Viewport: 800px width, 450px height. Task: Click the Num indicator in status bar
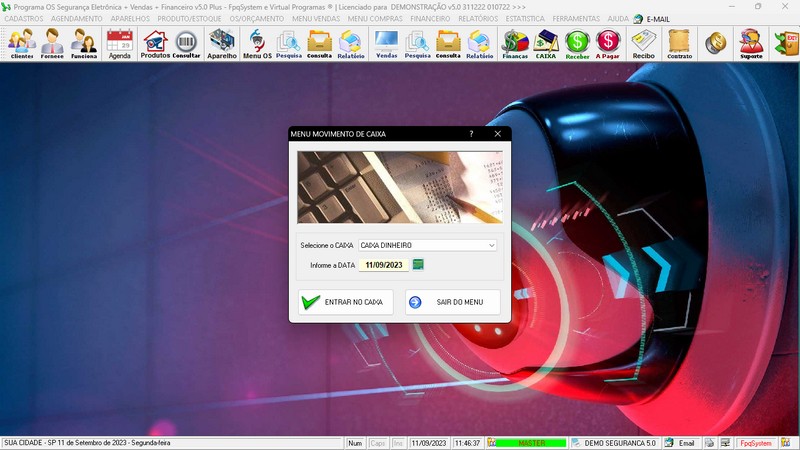[x=355, y=443]
